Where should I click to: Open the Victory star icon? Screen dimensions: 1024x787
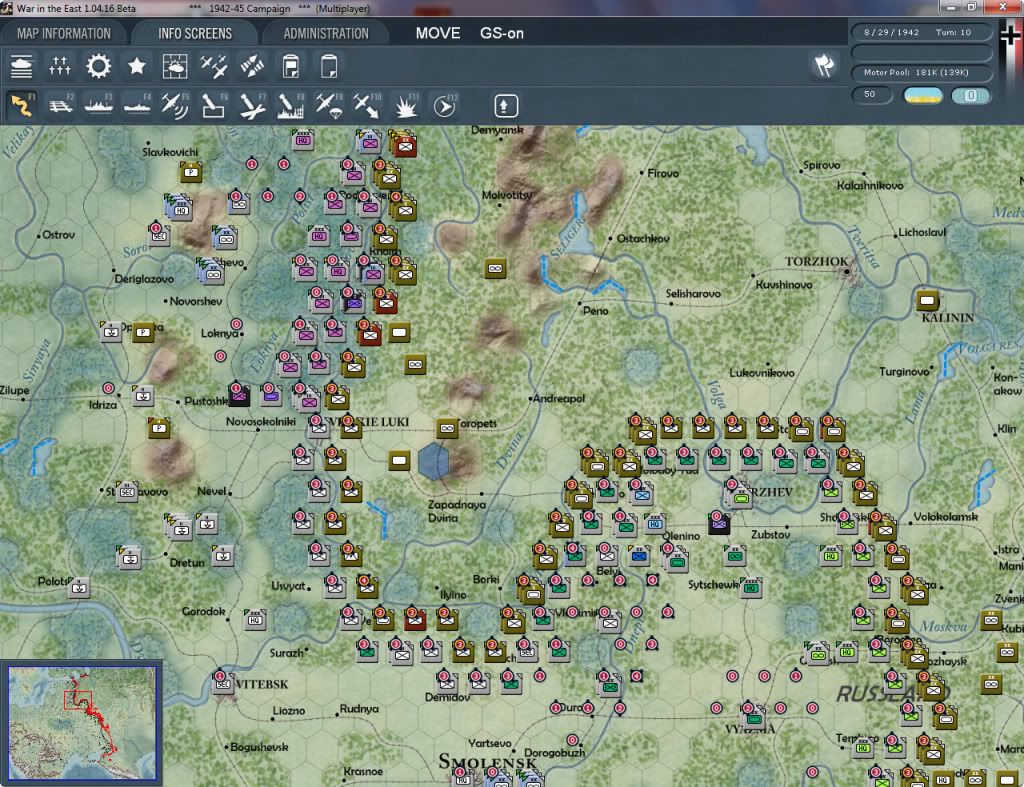click(136, 66)
